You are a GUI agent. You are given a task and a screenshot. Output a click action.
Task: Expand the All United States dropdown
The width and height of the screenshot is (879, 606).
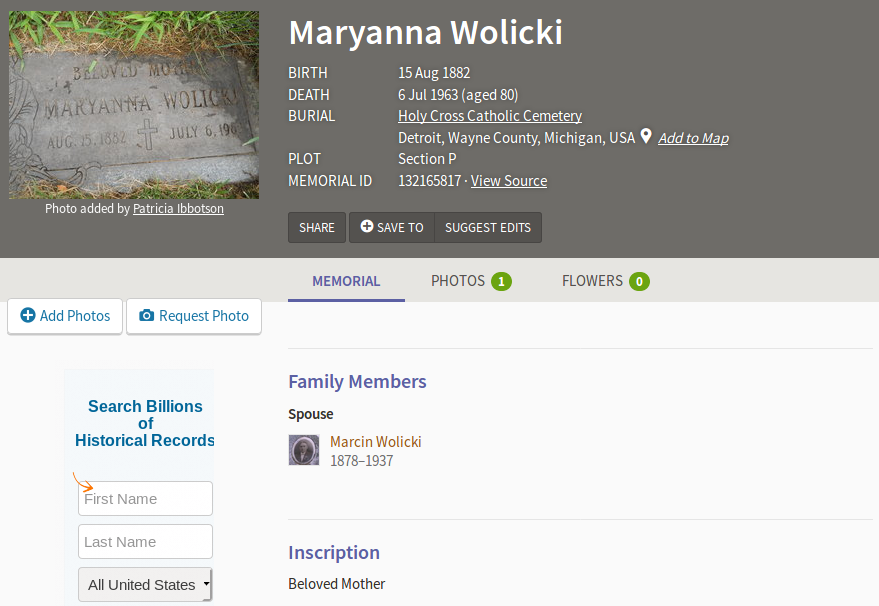click(146, 585)
